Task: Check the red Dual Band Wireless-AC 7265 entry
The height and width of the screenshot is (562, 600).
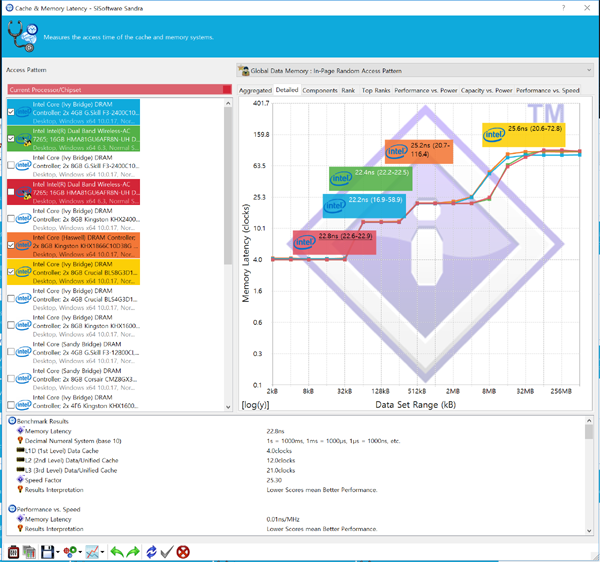Action: pos(11,192)
